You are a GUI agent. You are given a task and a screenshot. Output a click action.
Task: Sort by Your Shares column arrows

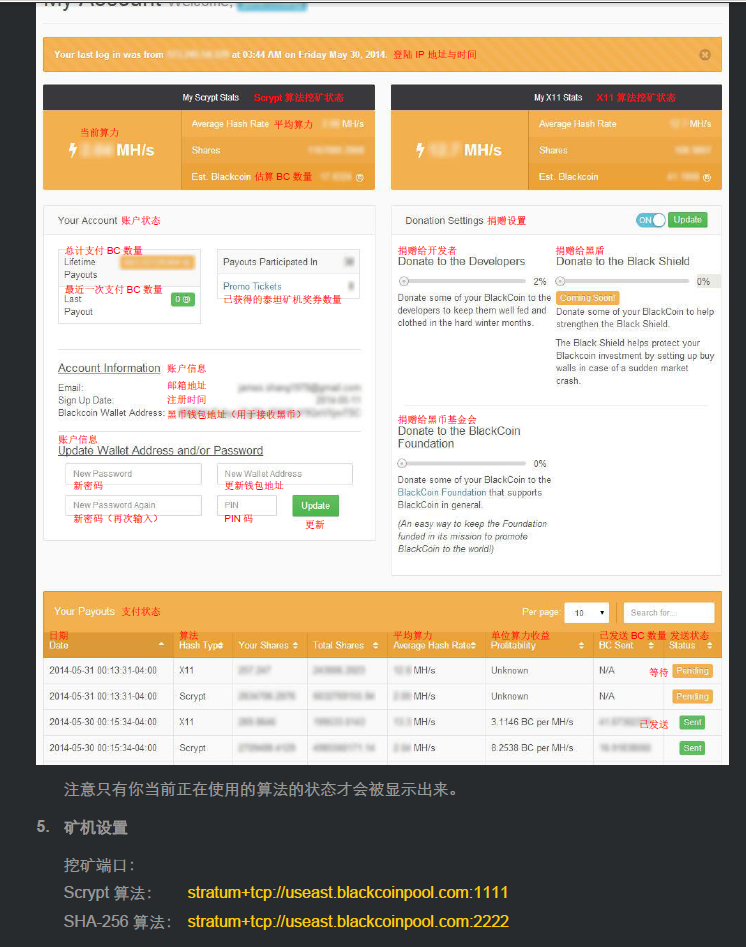tap(295, 646)
